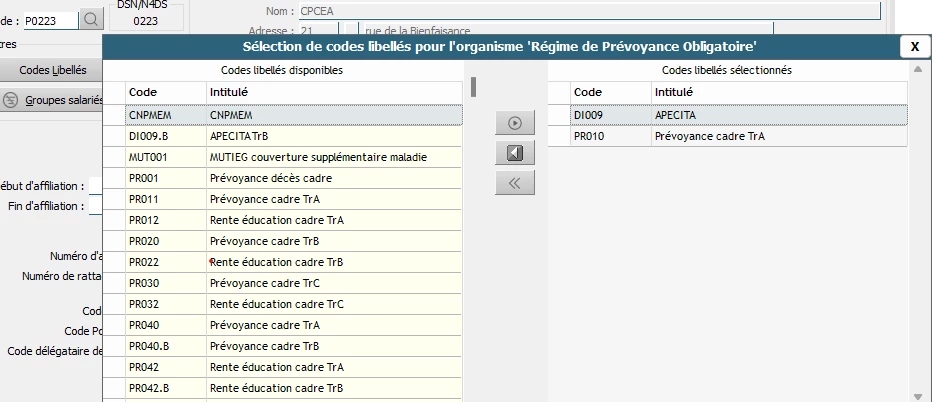Screen dimensions: 935x402
Task: Click the magnifier search icon
Action: [x=91, y=19]
